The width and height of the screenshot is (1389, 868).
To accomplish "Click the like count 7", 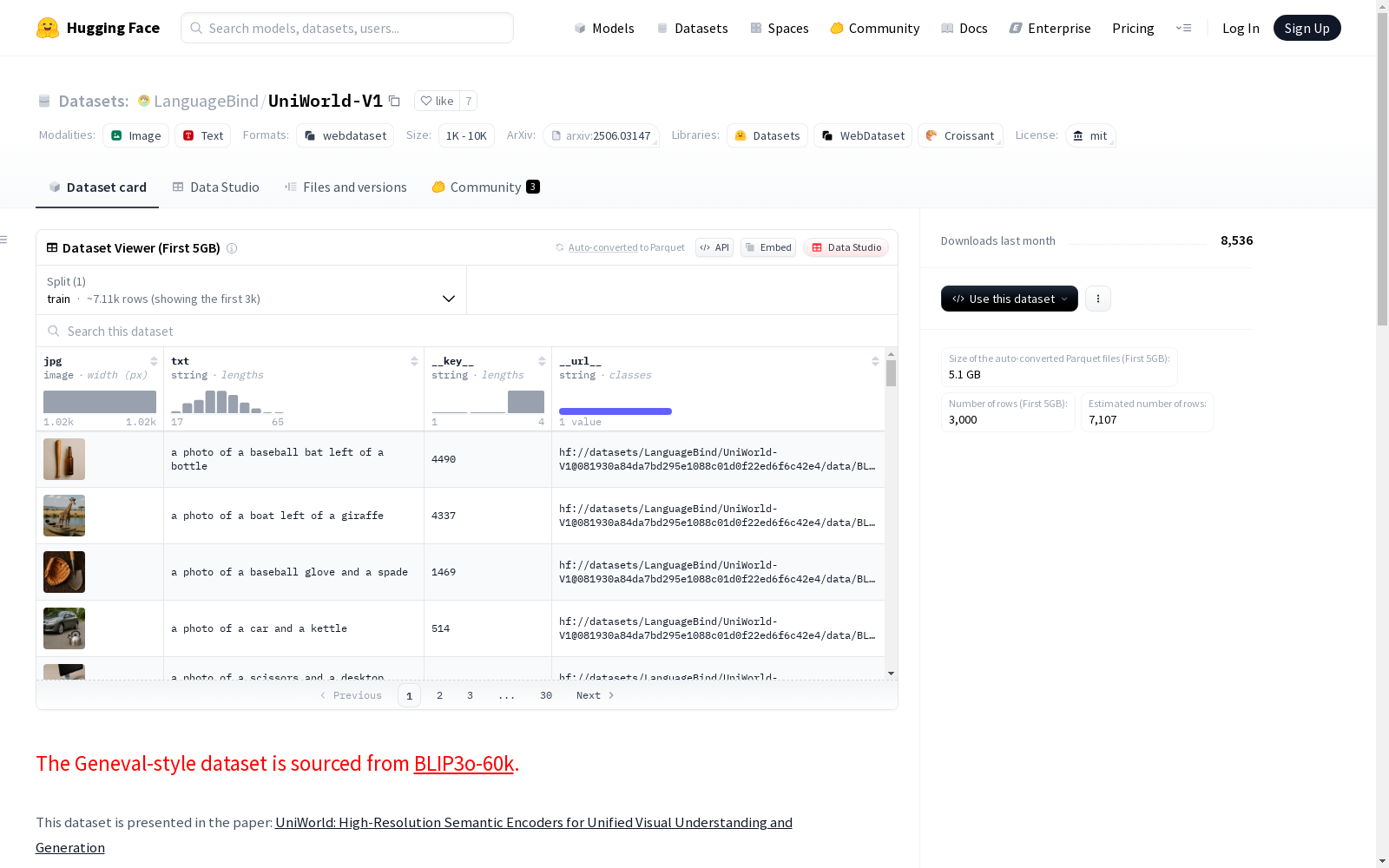I will tap(469, 101).
